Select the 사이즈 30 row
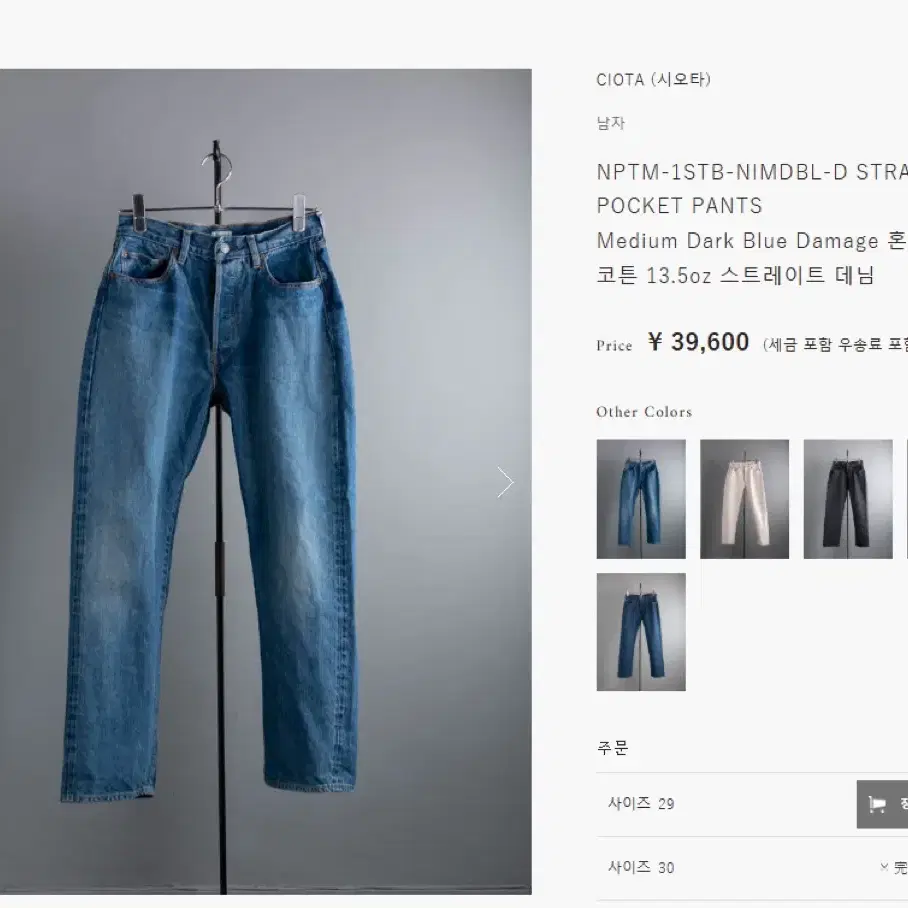 pos(752,867)
